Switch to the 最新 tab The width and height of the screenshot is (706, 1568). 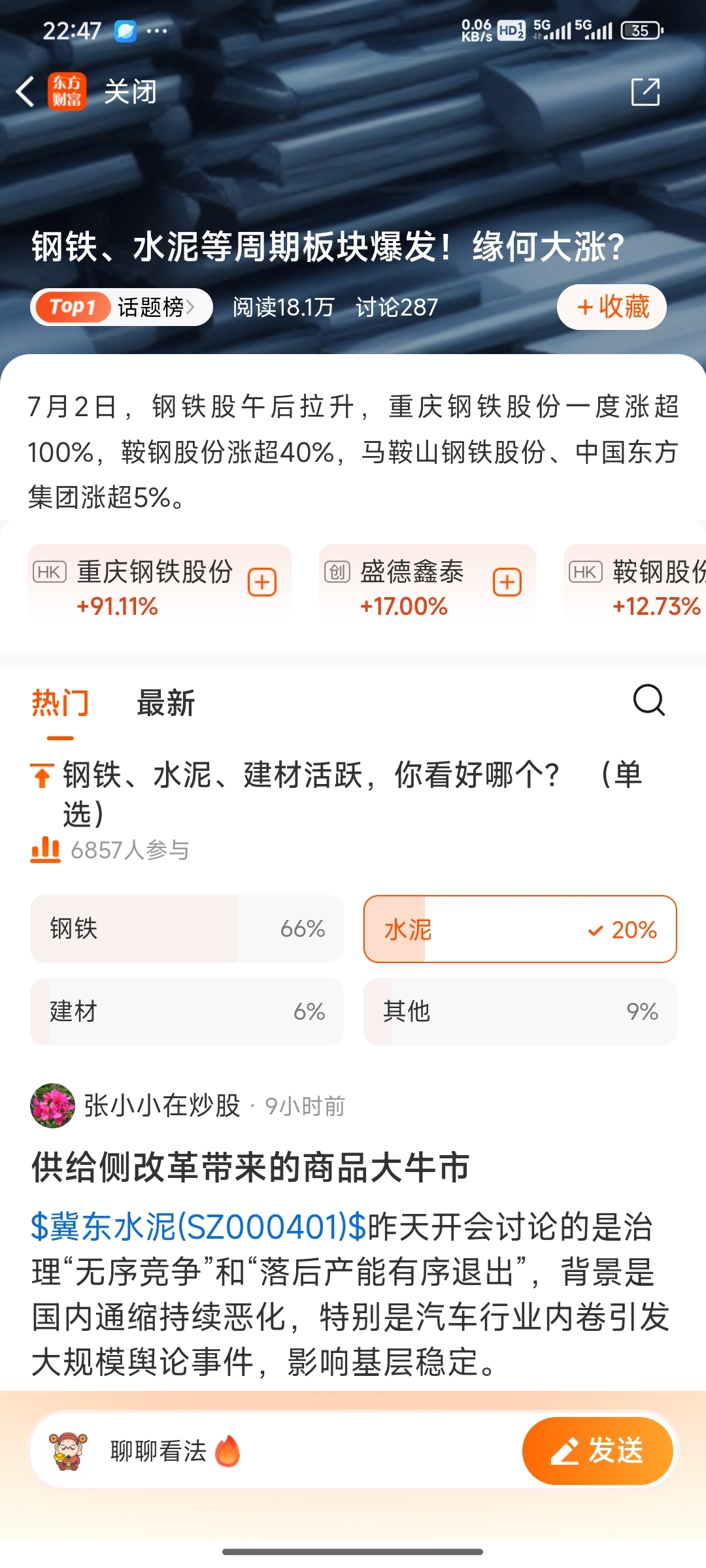[166, 703]
